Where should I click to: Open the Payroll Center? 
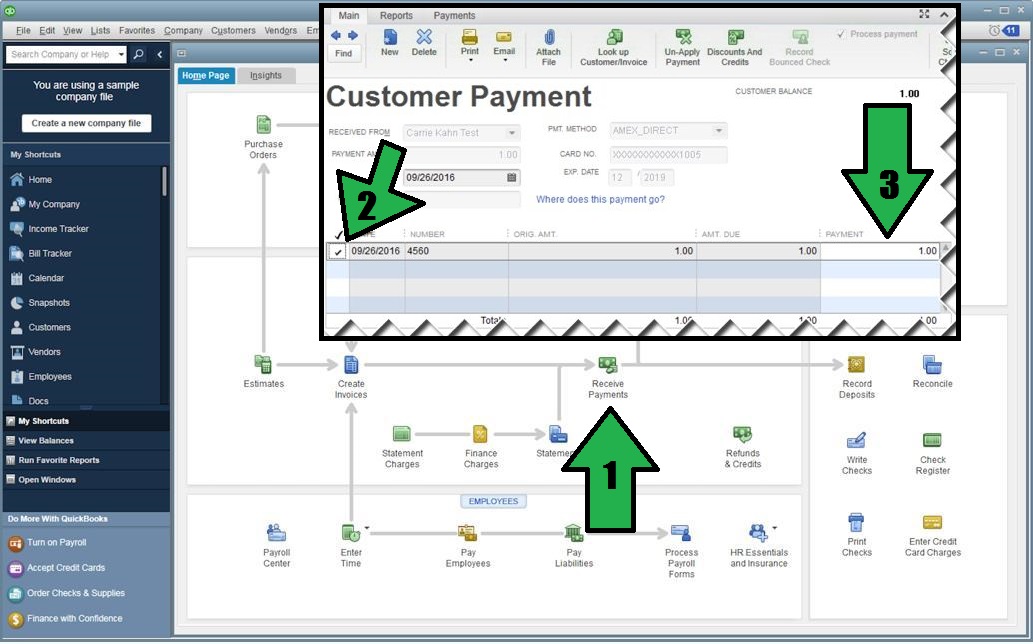(276, 532)
